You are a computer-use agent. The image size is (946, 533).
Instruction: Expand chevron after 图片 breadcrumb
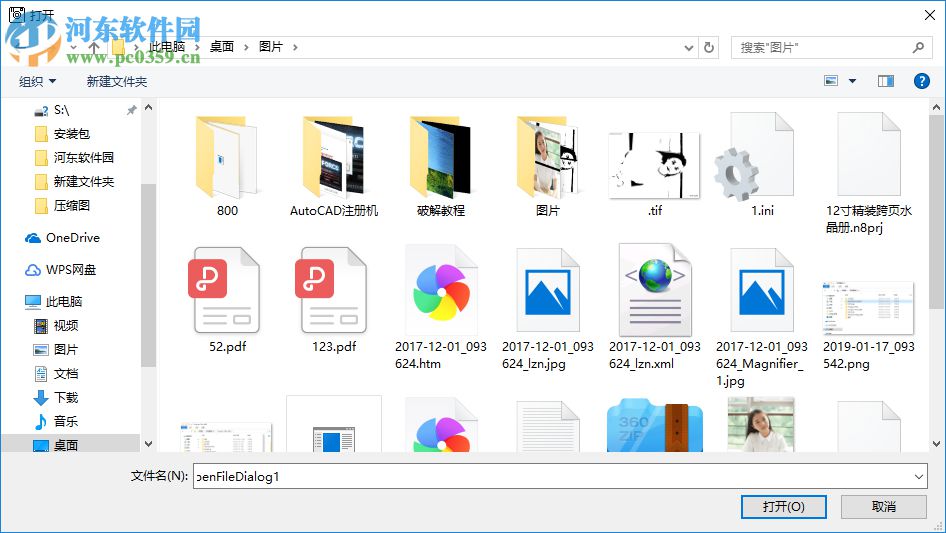click(x=295, y=47)
